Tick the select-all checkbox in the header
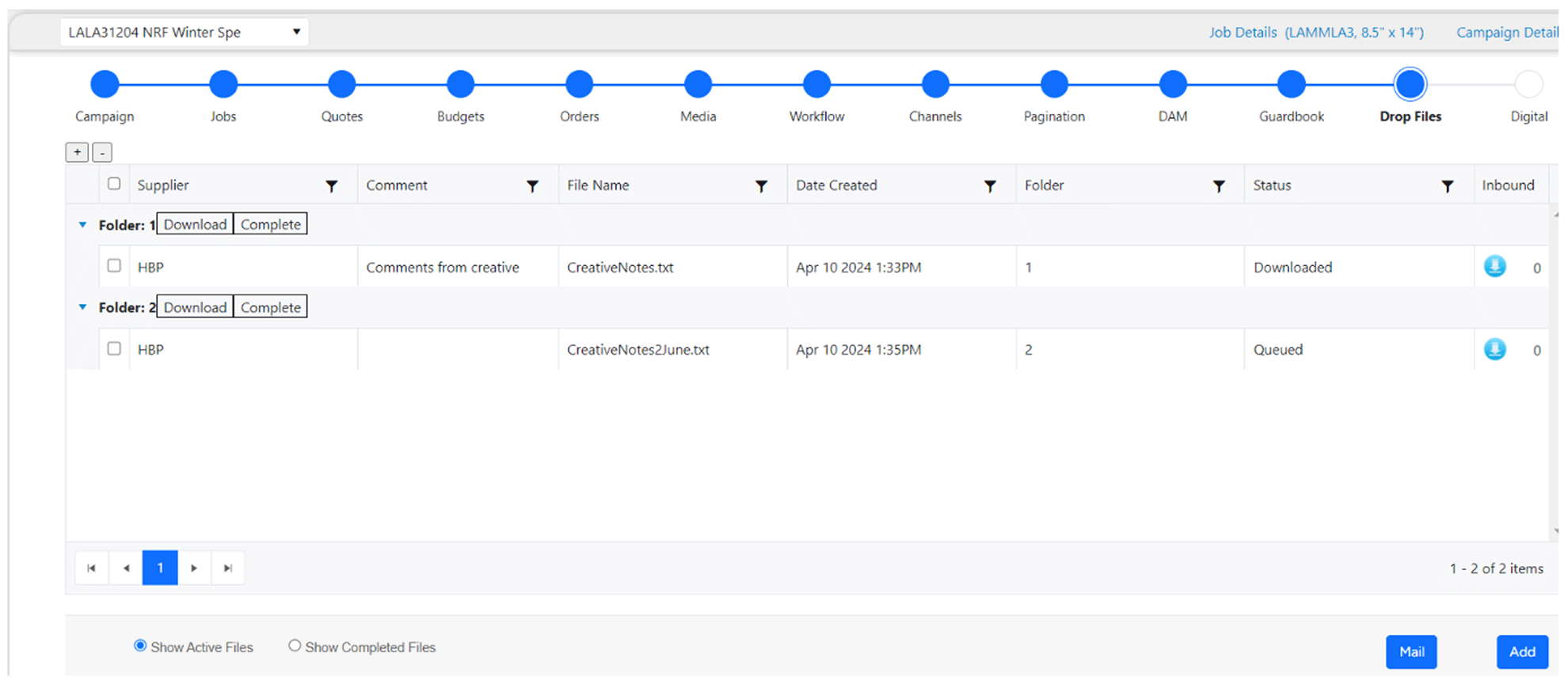This screenshot has height=684, width=1568. coord(114,184)
